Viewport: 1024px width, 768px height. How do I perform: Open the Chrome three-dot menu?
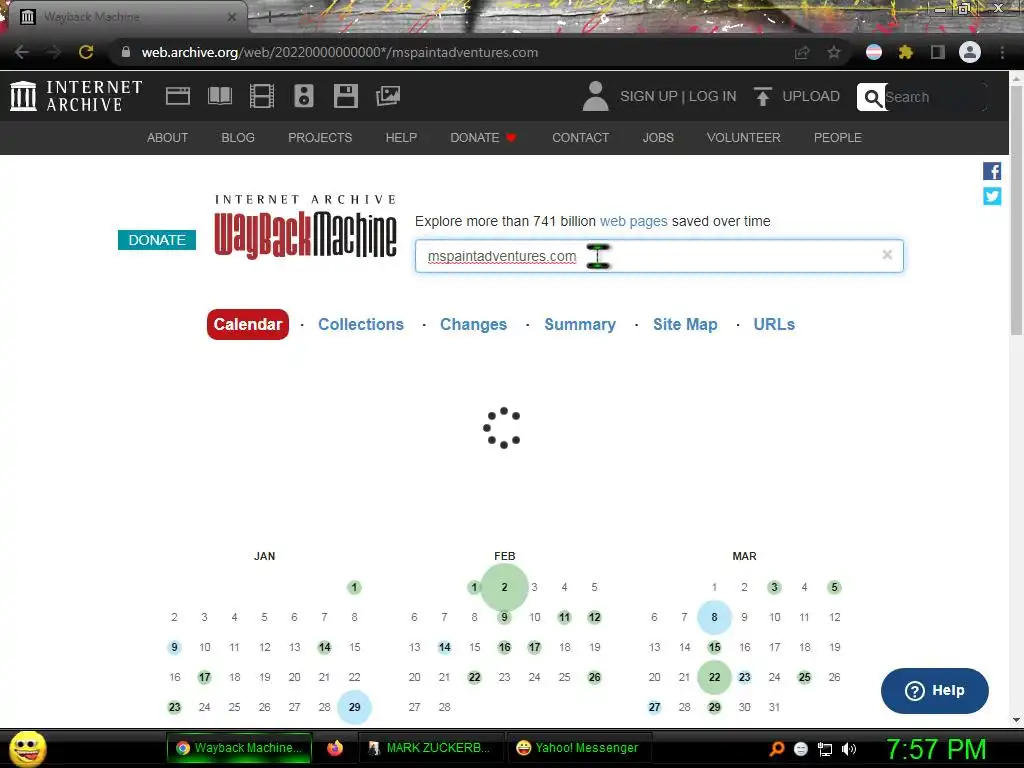point(1002,52)
